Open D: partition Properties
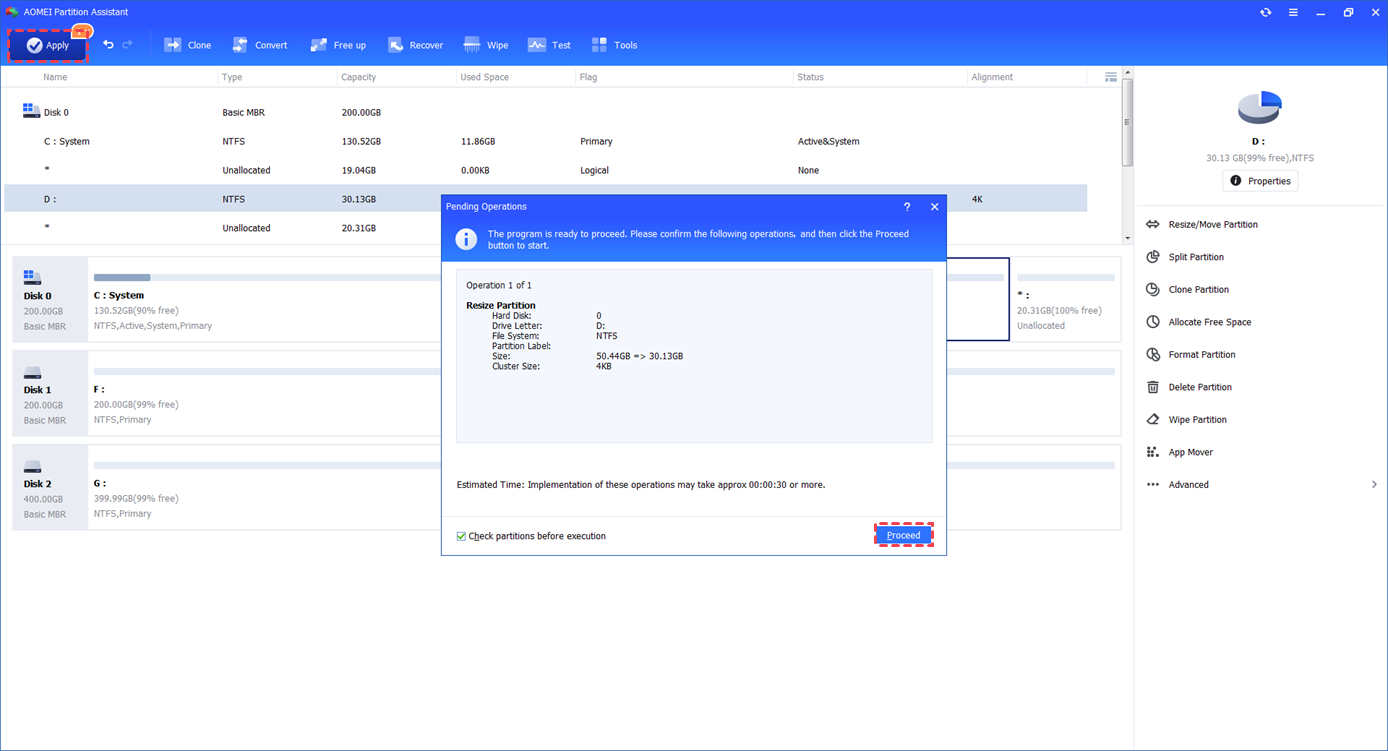Screen dimensions: 1388x751 tap(1260, 181)
